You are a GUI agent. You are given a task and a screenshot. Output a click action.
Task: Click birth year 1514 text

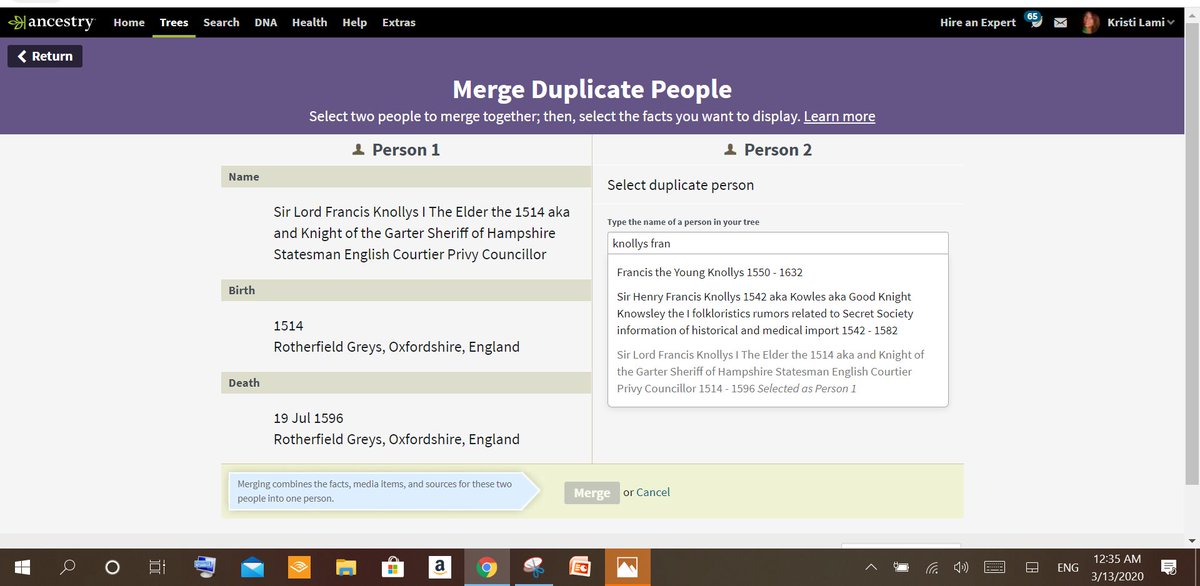pyautogui.click(x=288, y=326)
